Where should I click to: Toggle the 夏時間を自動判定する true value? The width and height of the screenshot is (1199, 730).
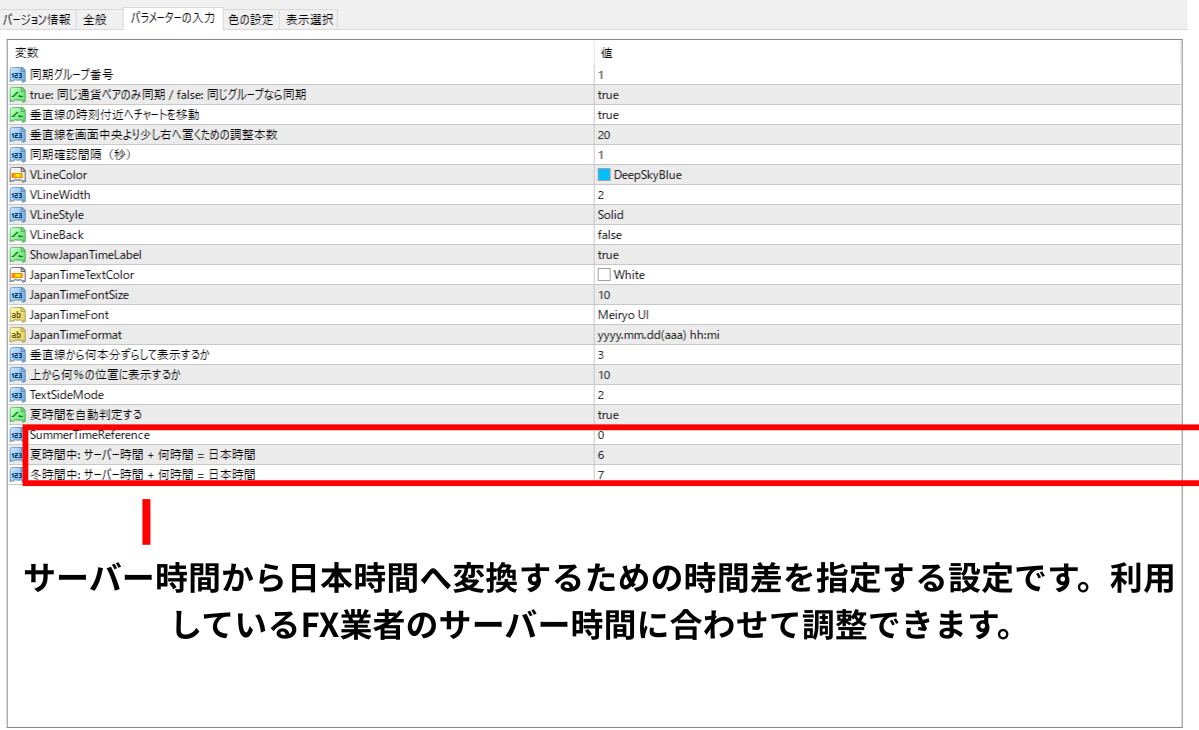click(x=608, y=415)
